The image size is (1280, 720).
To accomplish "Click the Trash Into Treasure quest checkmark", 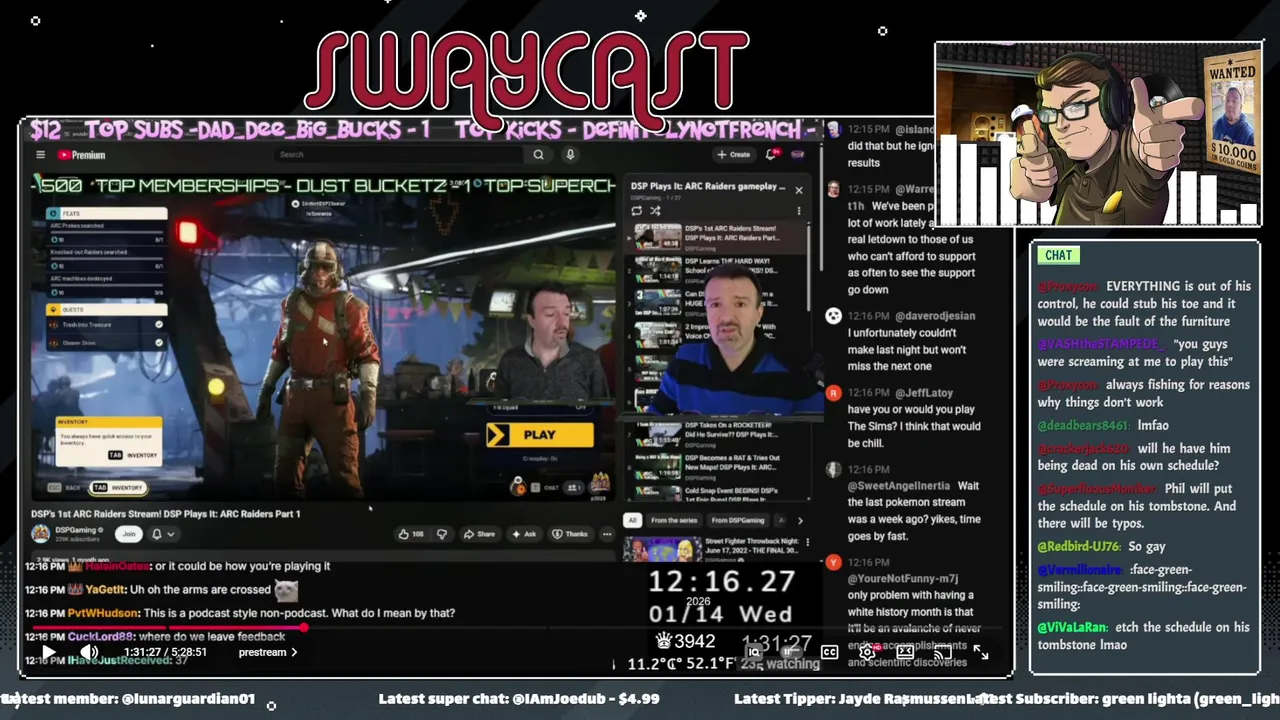I will tap(159, 325).
